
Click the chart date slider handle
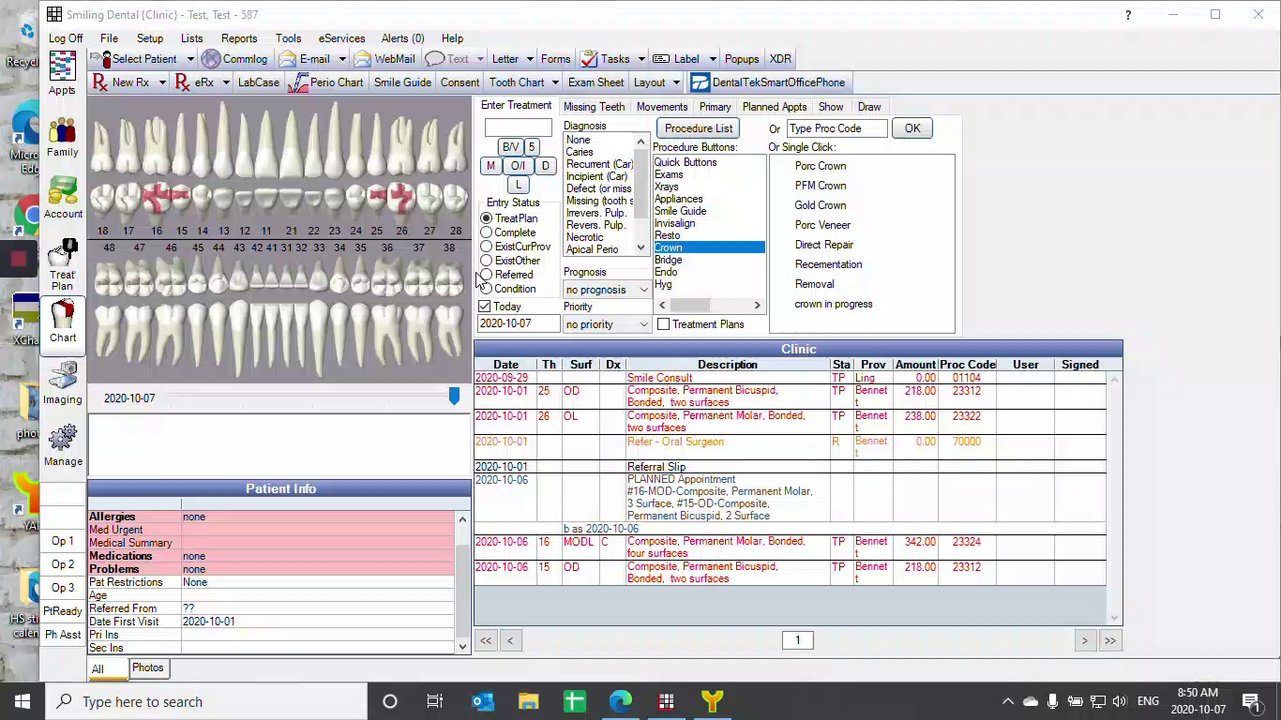click(x=454, y=397)
